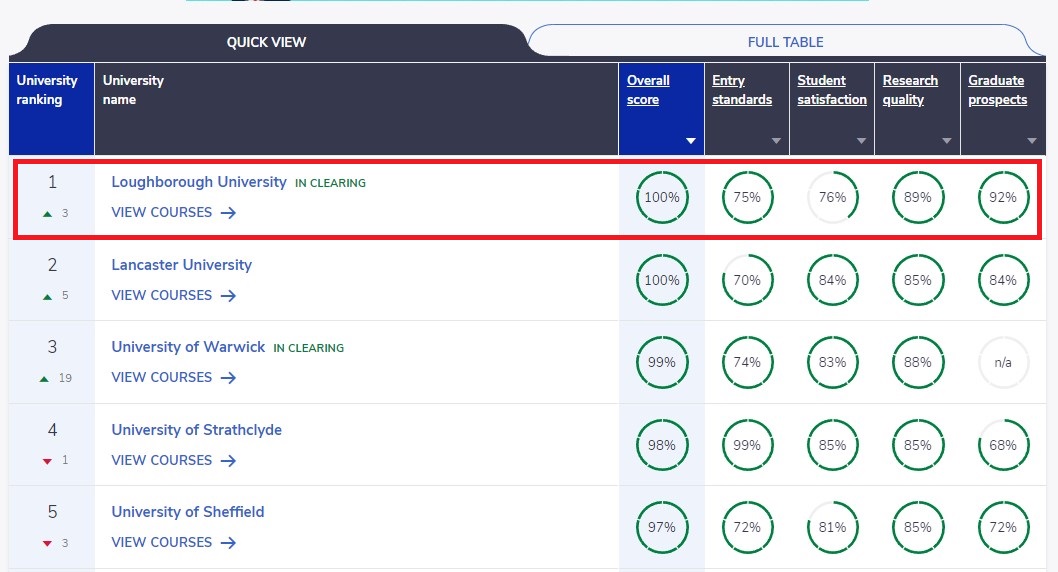Viewport: 1058px width, 572px height.
Task: Open the Lancaster University link
Action: pos(182,265)
